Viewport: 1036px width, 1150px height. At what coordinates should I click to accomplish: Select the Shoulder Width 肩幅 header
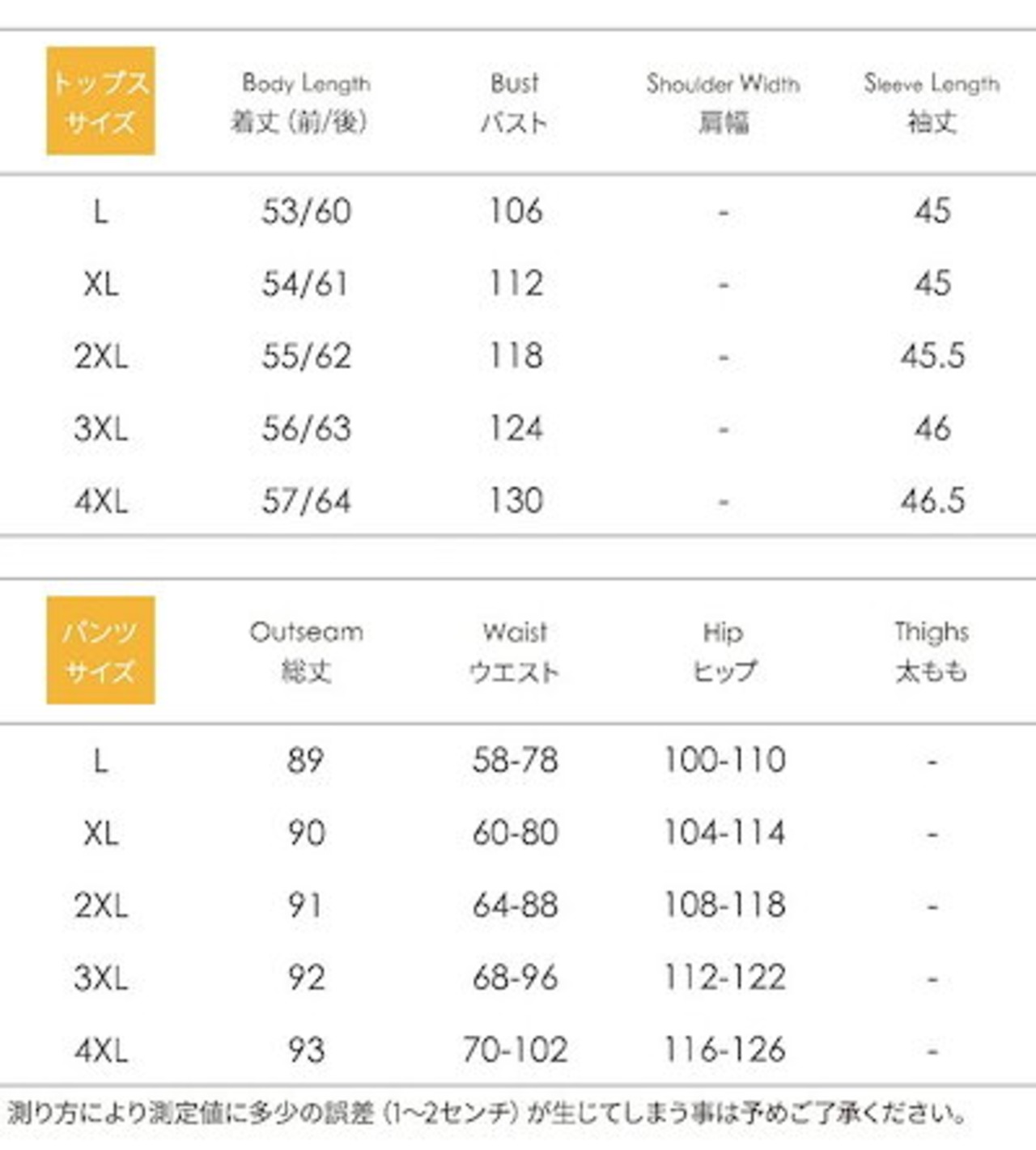click(x=723, y=102)
